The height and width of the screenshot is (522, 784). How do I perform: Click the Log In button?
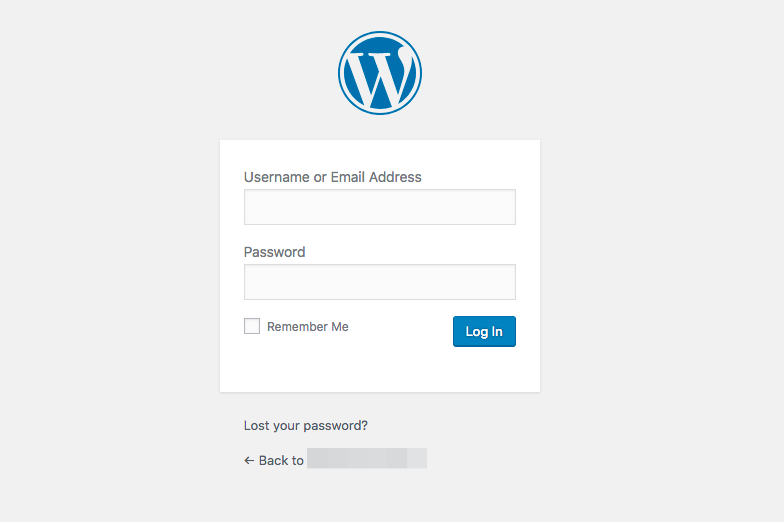tap(484, 331)
